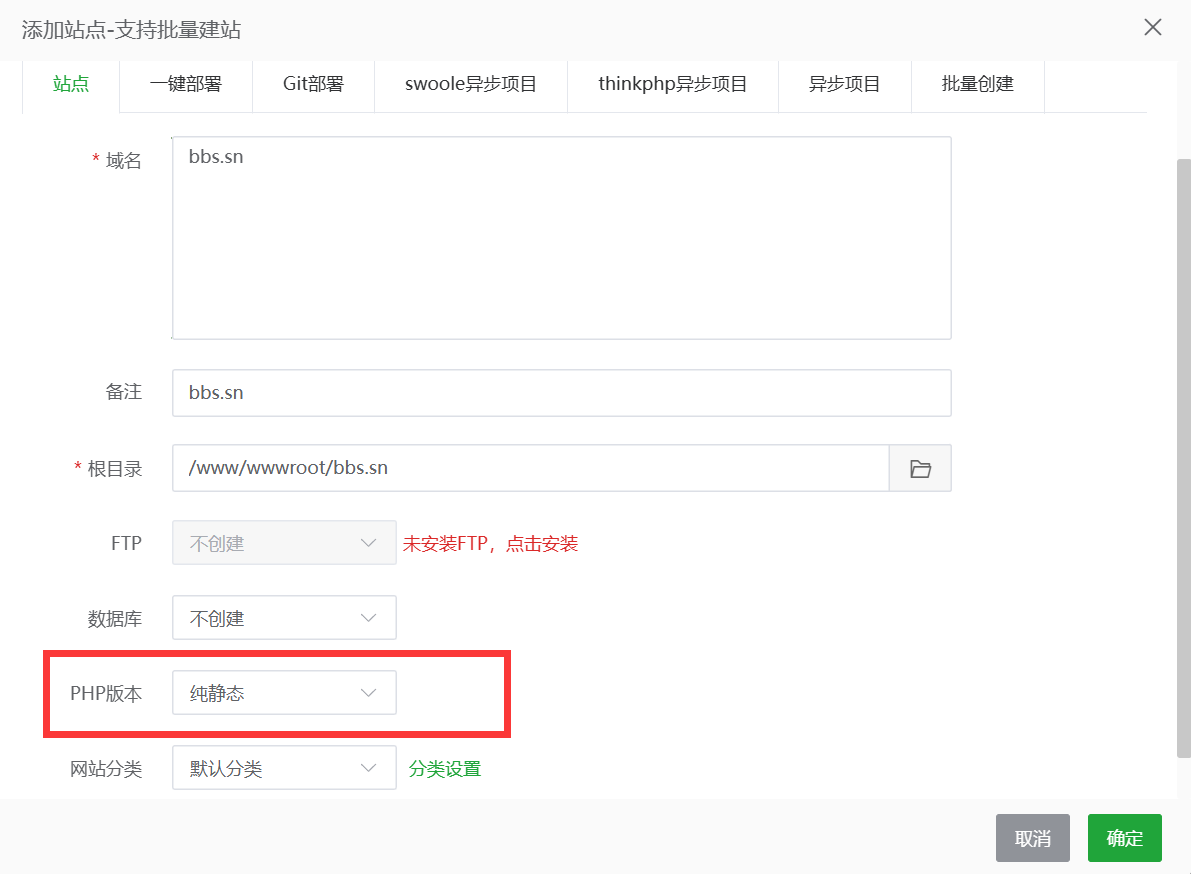The image size is (1191, 874).
Task: Switch to the 站点 tab
Action: 71,84
